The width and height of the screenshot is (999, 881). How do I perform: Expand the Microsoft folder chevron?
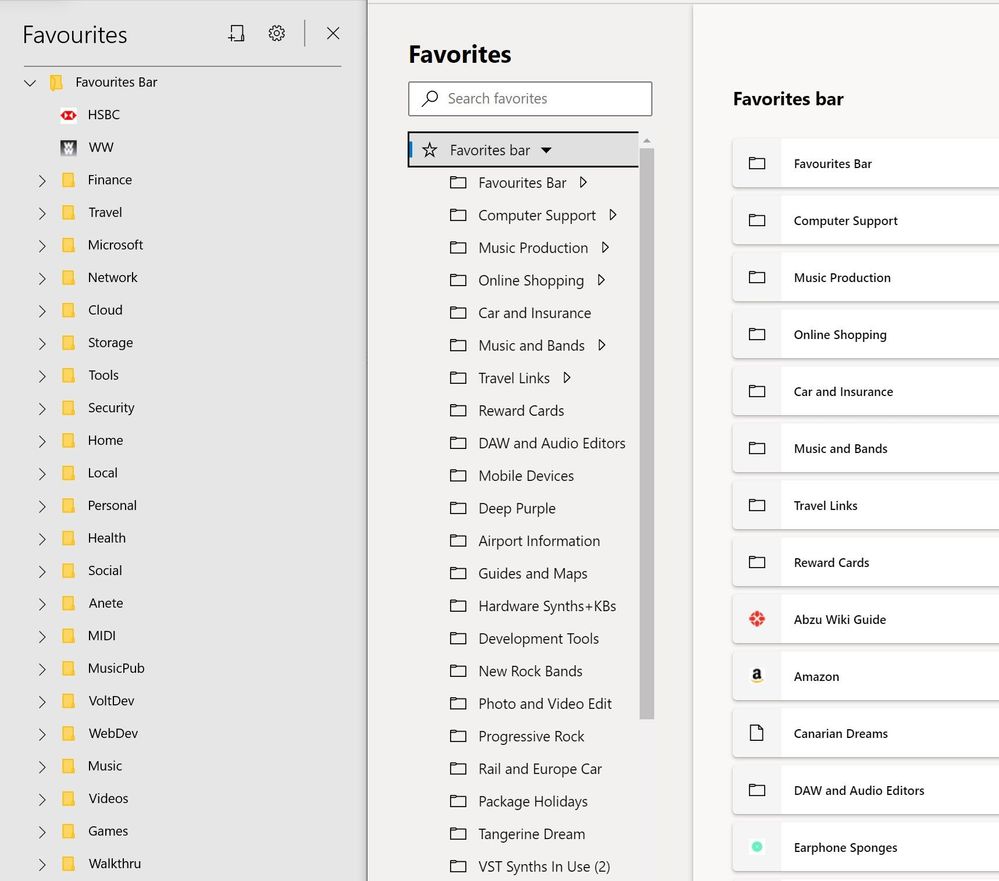pos(42,246)
